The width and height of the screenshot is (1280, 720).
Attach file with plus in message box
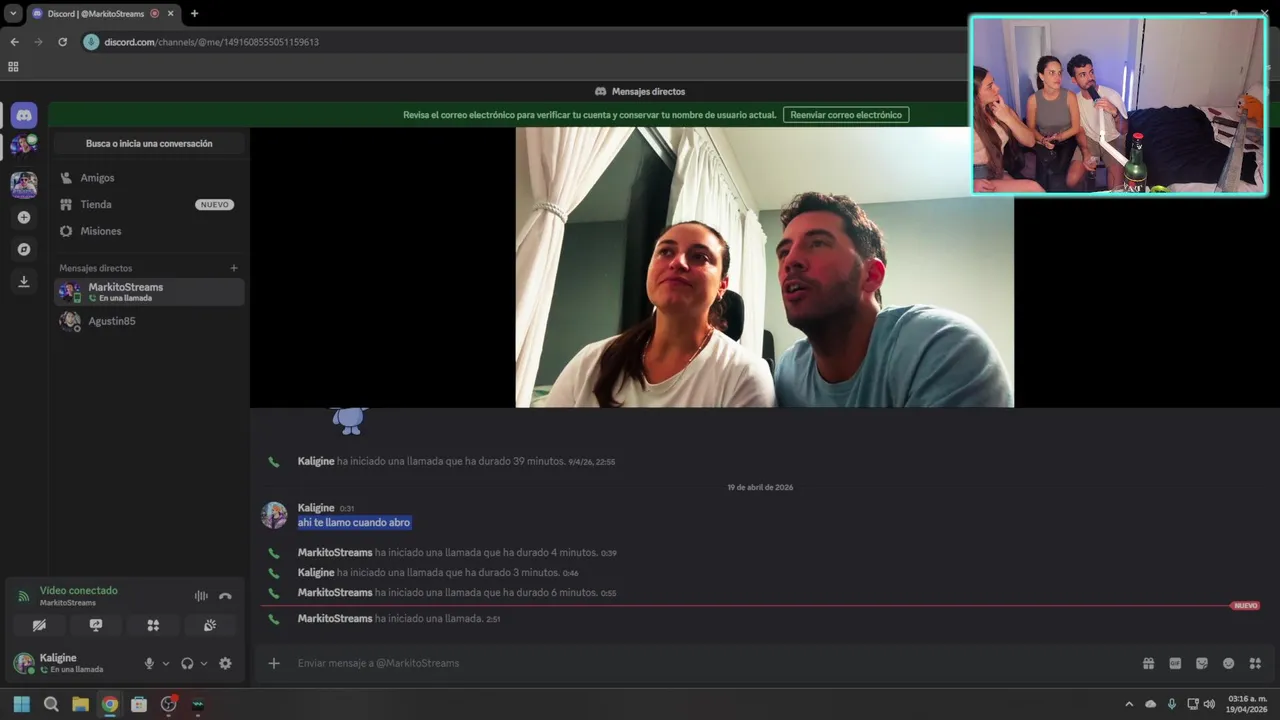click(x=274, y=663)
